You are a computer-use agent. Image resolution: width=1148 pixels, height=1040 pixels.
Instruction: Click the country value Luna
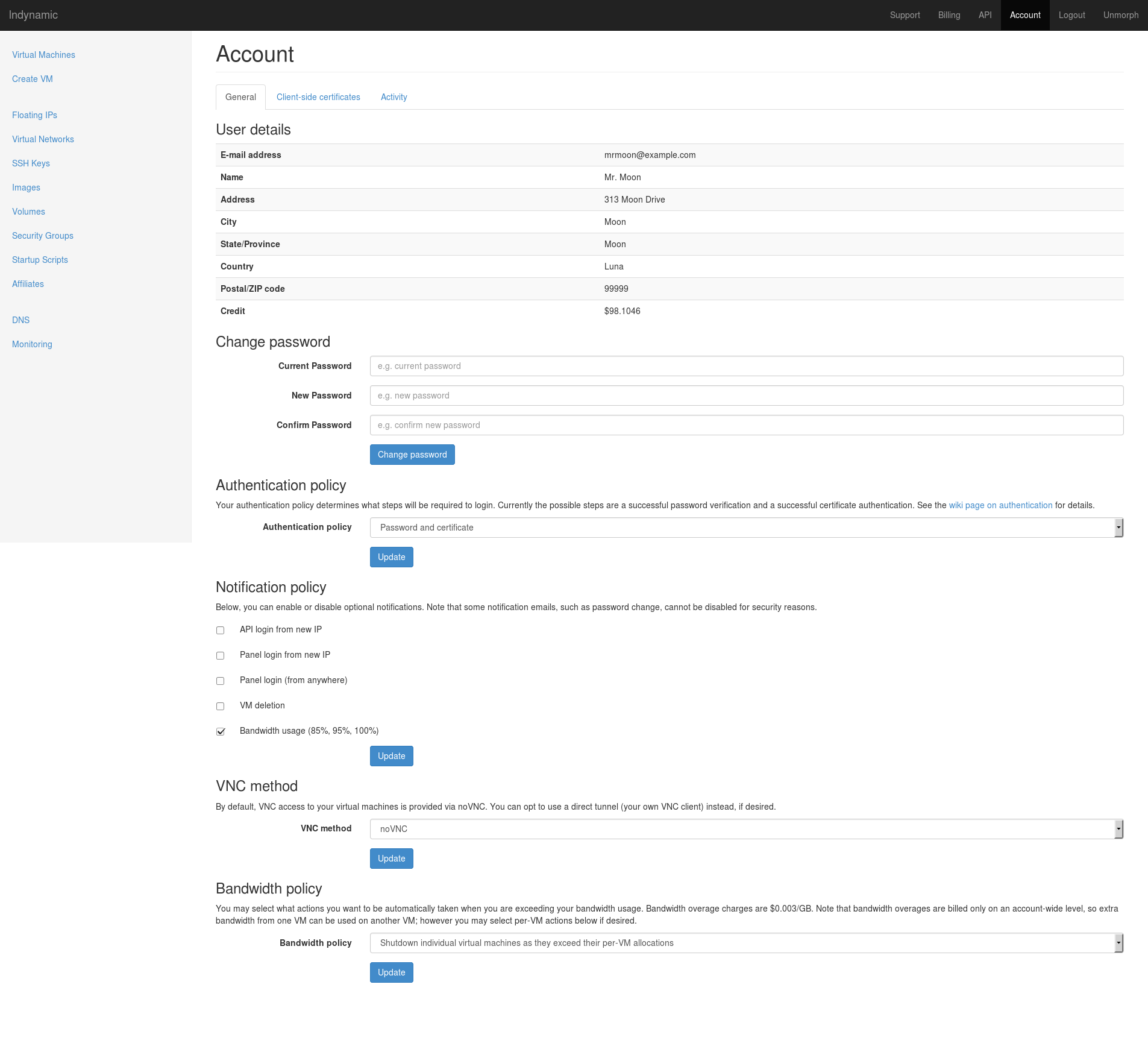click(x=613, y=266)
